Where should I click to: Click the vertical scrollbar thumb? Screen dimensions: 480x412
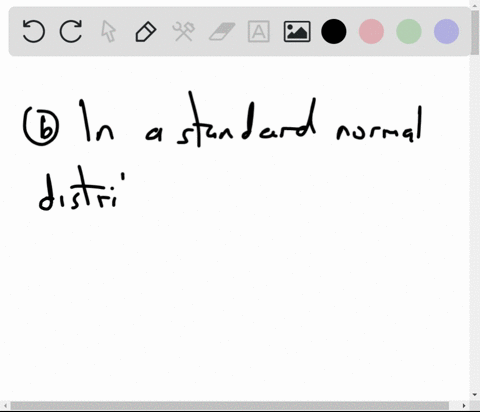[x=475, y=32]
